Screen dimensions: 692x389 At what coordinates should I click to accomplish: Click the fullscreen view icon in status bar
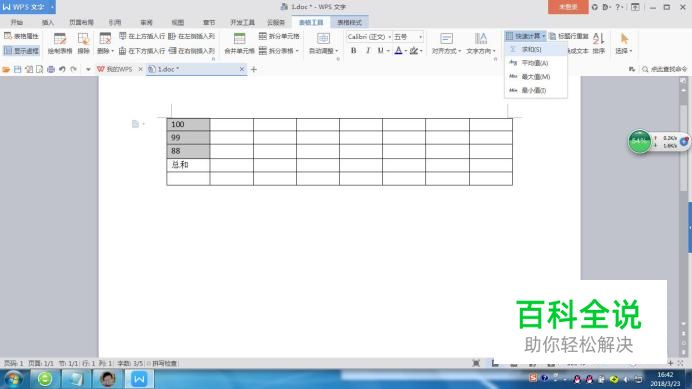point(476,363)
